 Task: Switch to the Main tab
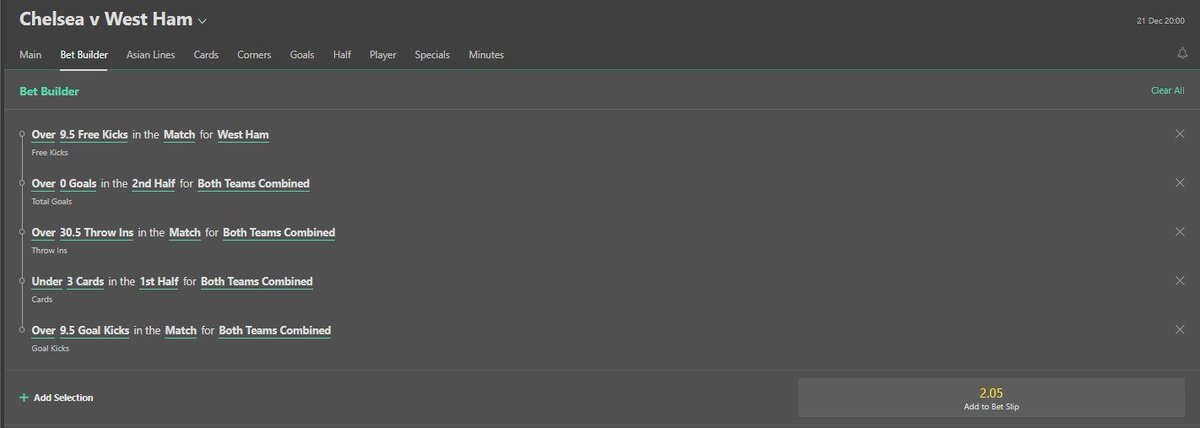pyautogui.click(x=30, y=55)
